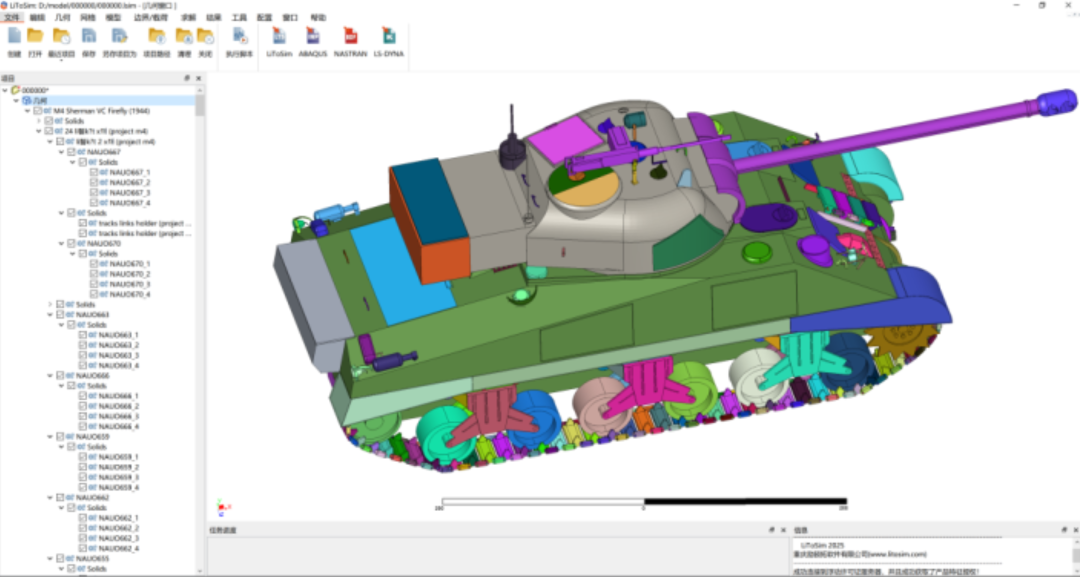Collapse the NAUO666 node
This screenshot has width=1080, height=577.
[x=50, y=376]
